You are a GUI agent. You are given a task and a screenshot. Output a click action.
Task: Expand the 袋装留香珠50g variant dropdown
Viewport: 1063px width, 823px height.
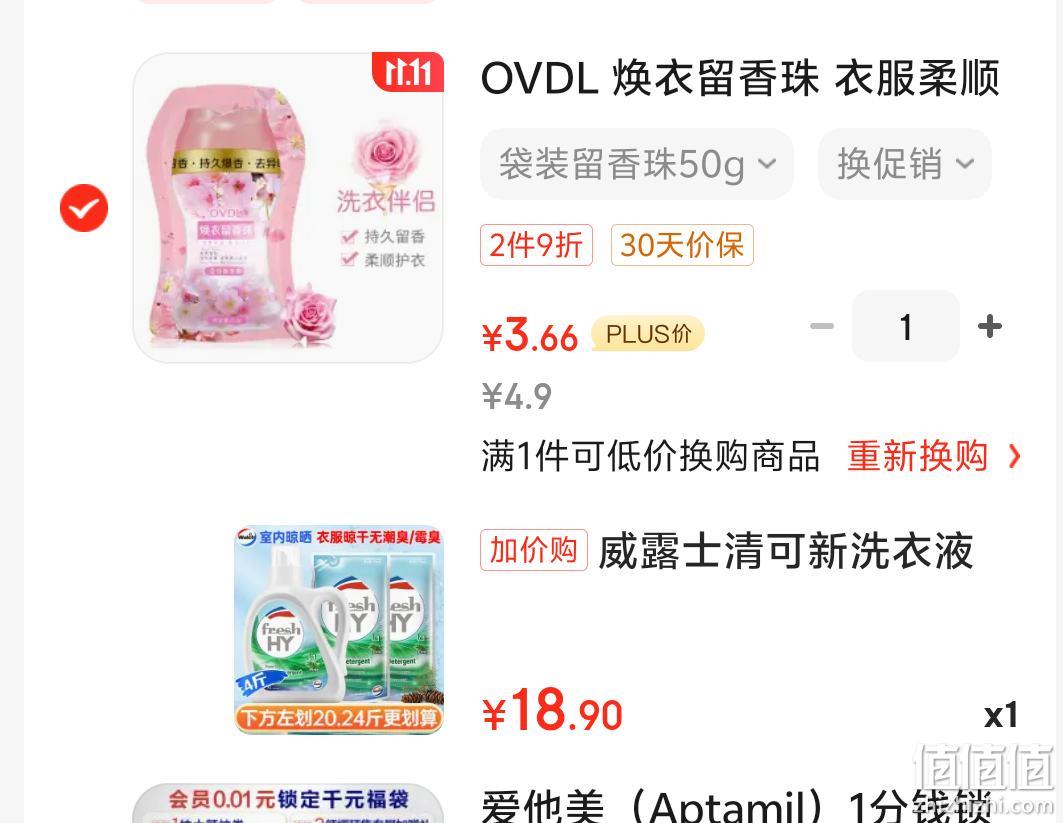tap(637, 164)
